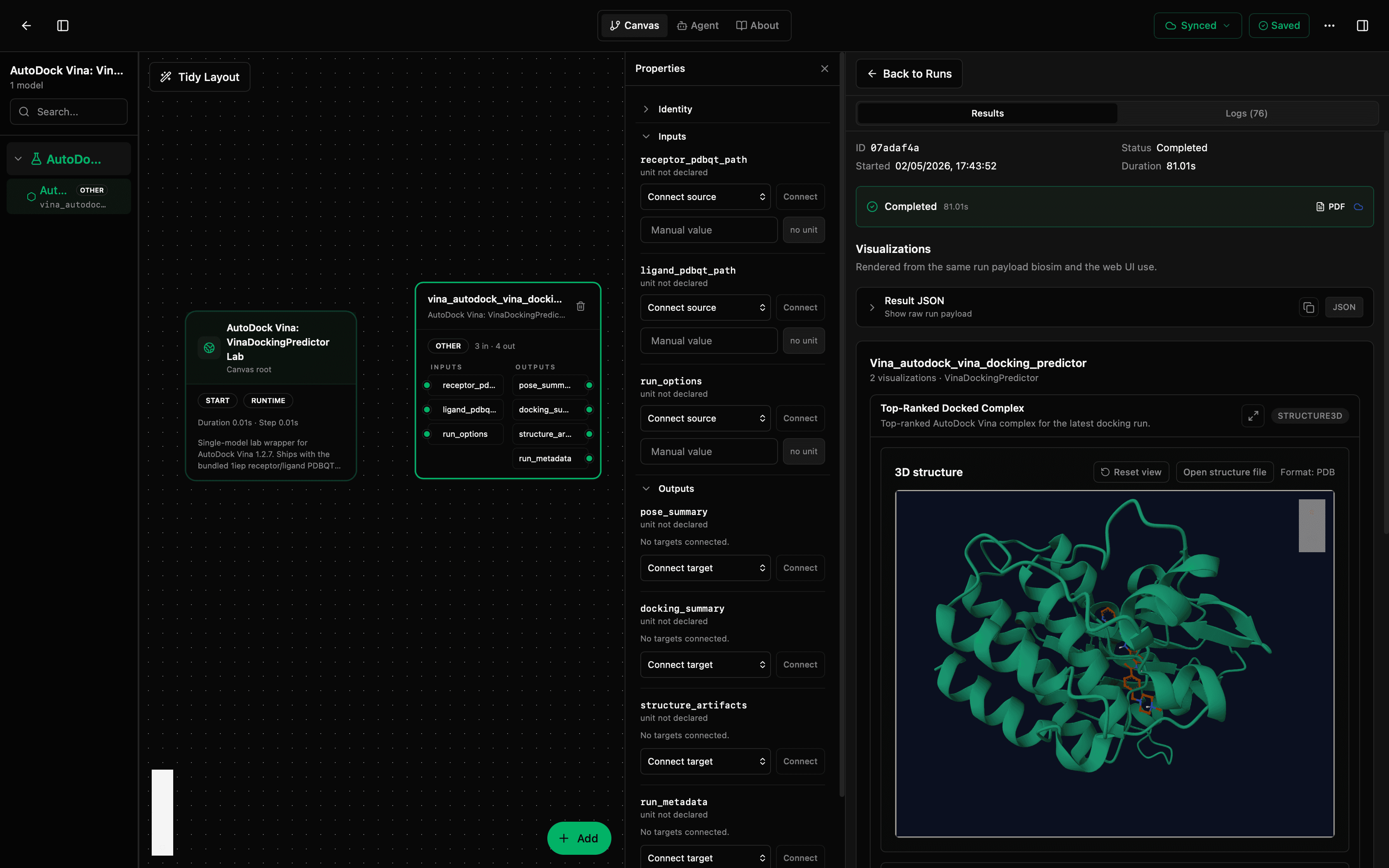
Task: Toggle the right sidebar panel icon
Action: [x=1362, y=25]
